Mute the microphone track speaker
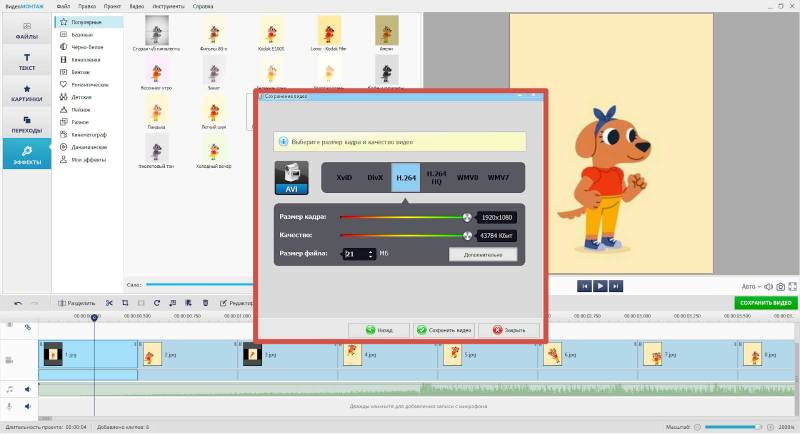The height and width of the screenshot is (434, 800). point(28,406)
